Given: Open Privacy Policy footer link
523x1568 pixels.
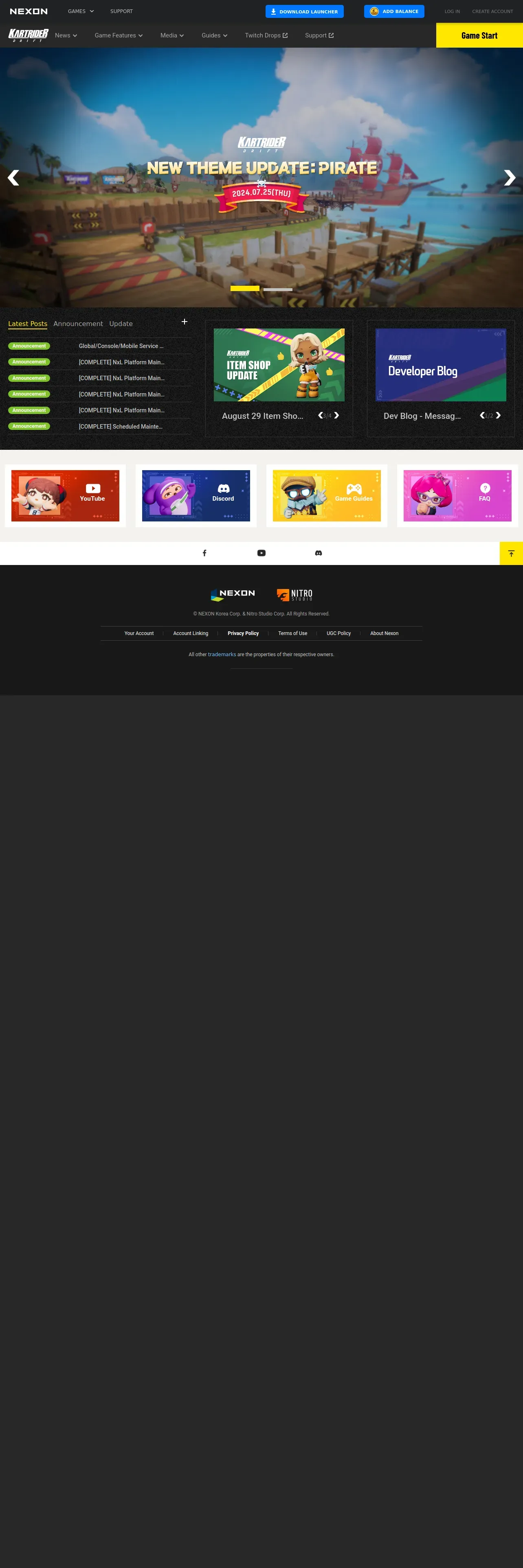Looking at the screenshot, I should click(x=243, y=633).
